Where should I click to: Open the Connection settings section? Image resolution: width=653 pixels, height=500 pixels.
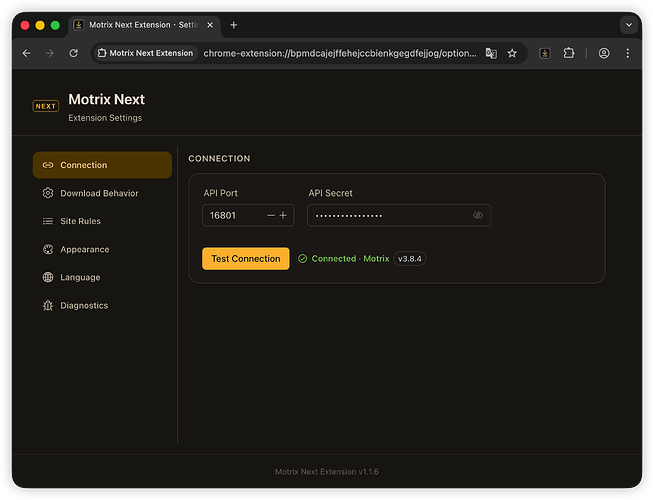click(102, 165)
